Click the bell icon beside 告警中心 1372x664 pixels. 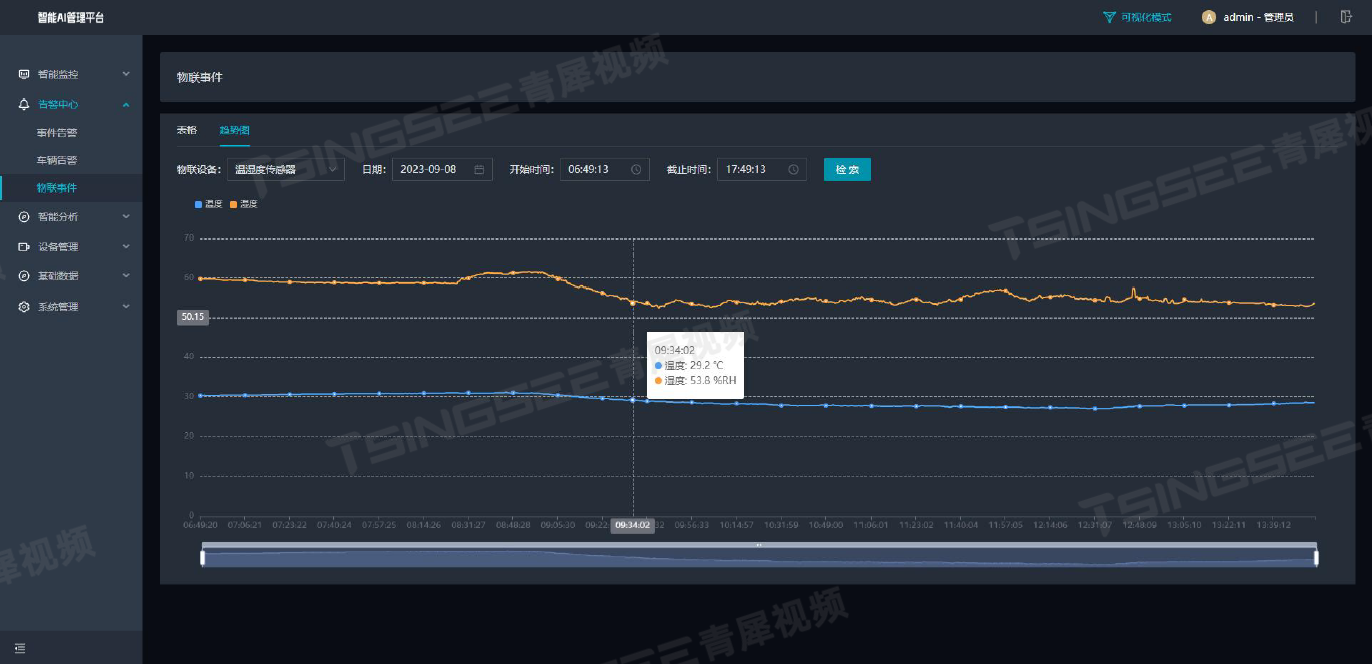24,104
